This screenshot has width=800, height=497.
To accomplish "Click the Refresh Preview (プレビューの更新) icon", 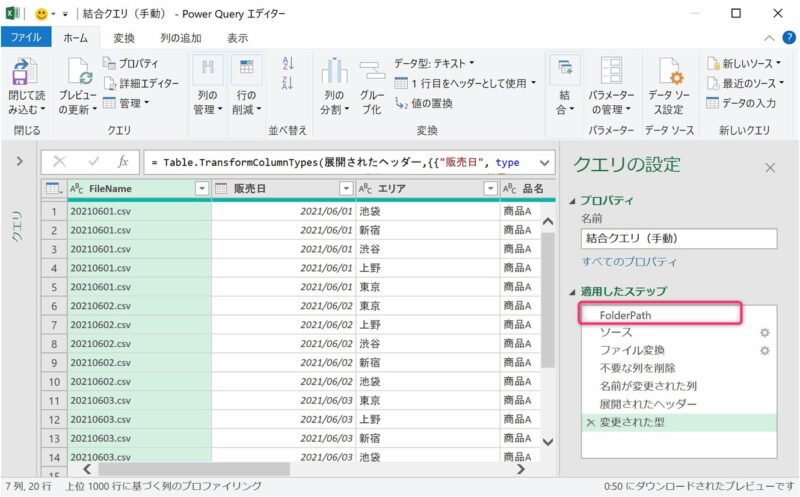I will pyautogui.click(x=80, y=71).
